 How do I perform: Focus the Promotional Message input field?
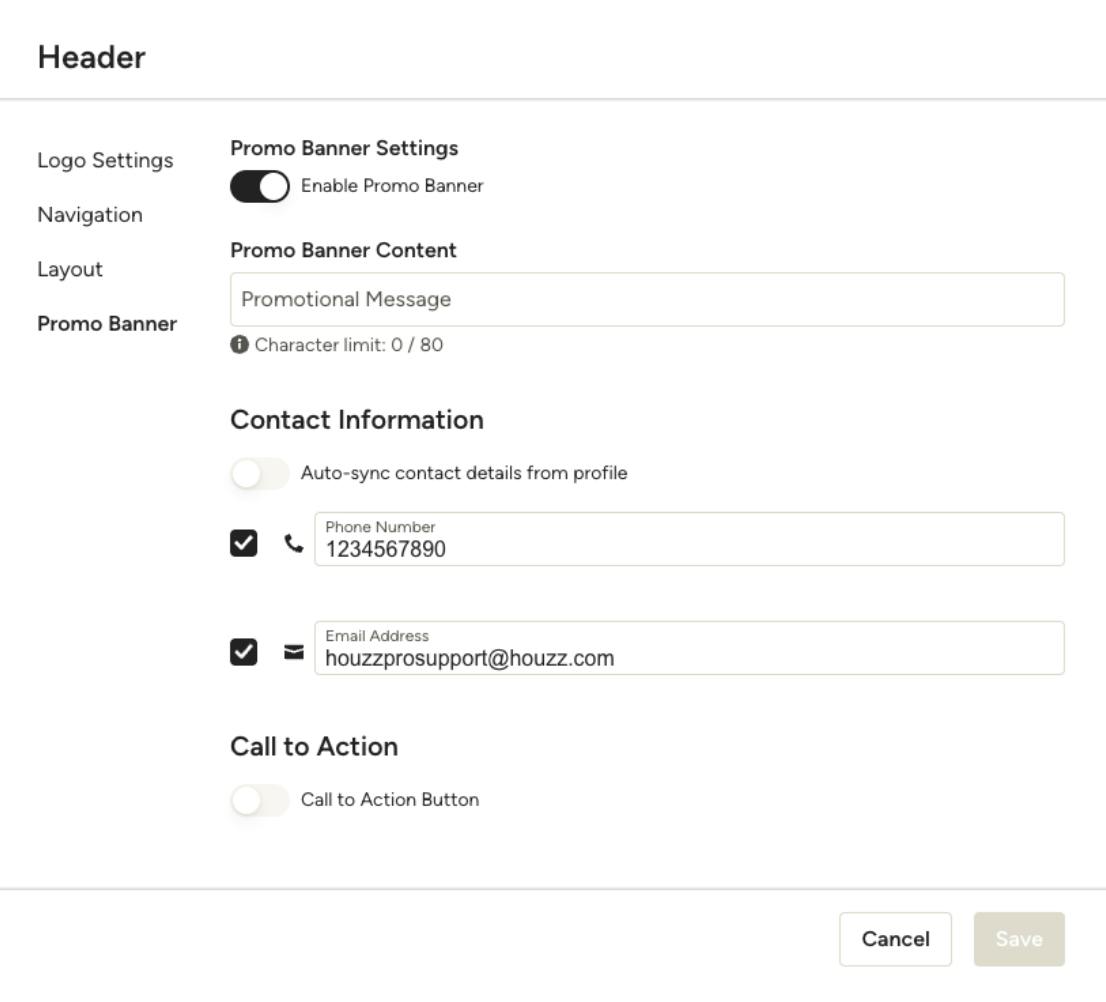(647, 300)
